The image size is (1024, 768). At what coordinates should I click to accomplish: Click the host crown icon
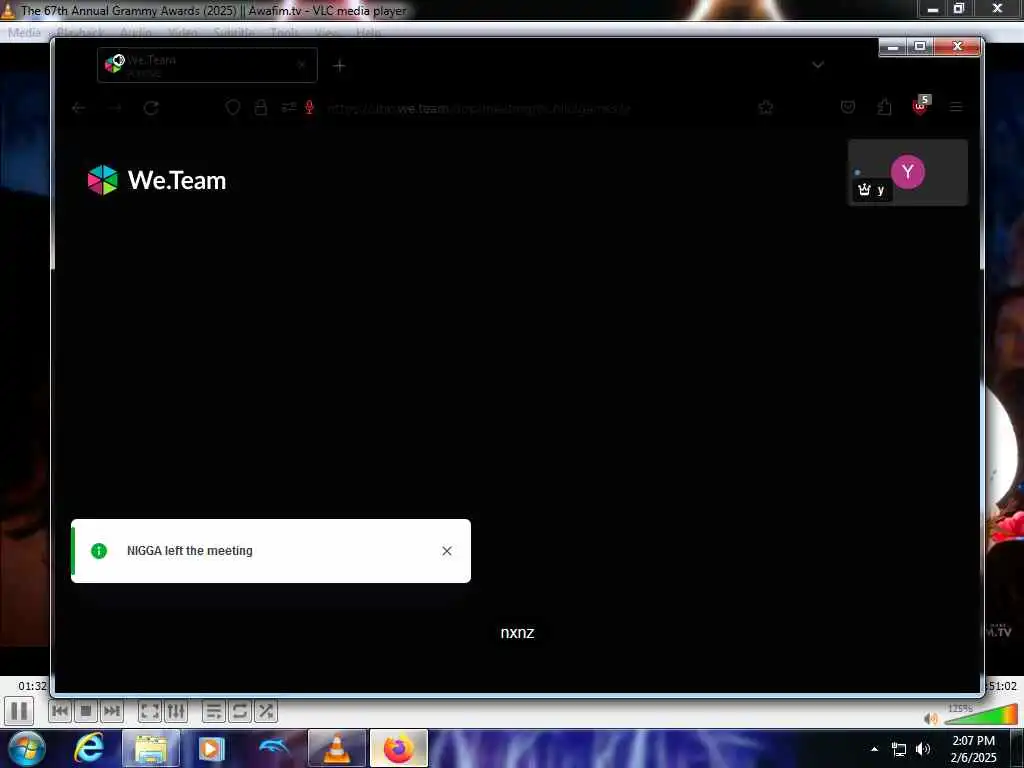pyautogui.click(x=865, y=190)
